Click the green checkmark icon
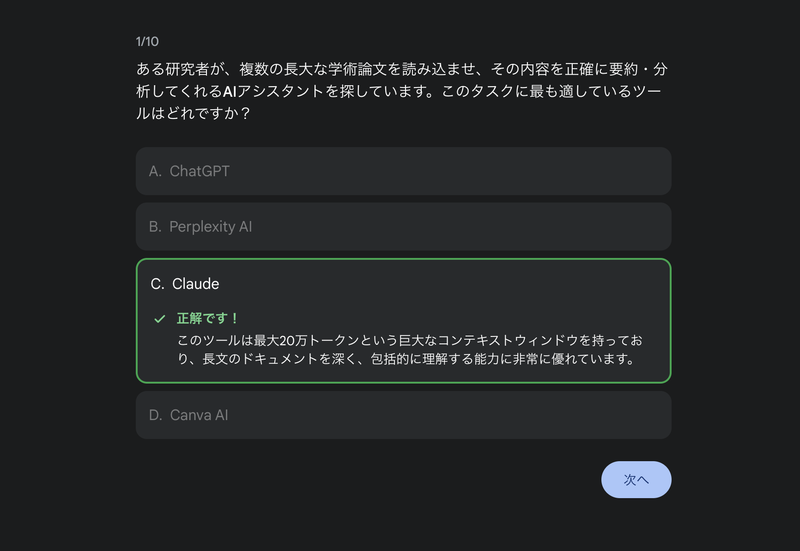Viewport: 800px width, 551px height. tap(159, 319)
